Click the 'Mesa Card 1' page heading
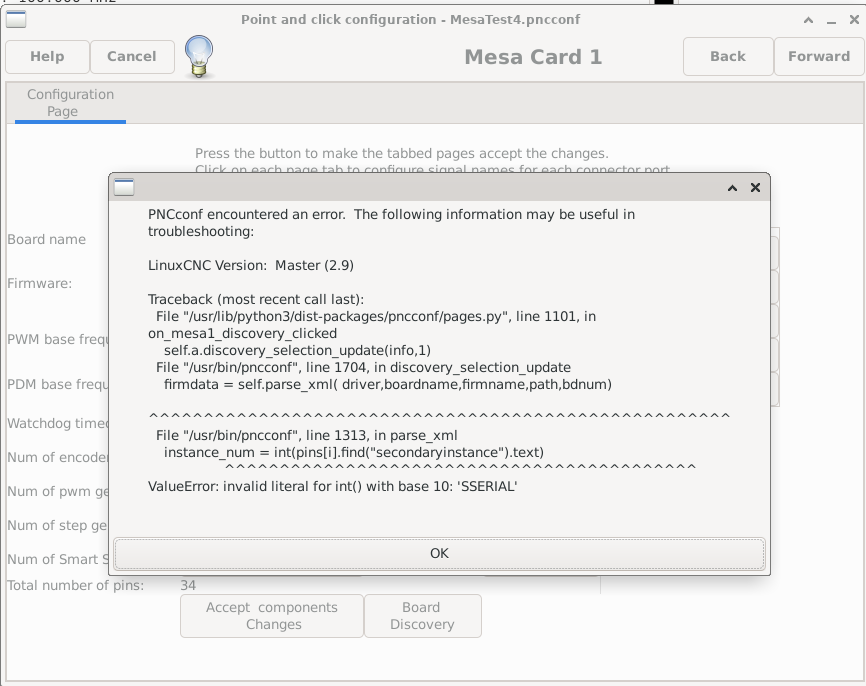This screenshot has height=686, width=866. 533,57
